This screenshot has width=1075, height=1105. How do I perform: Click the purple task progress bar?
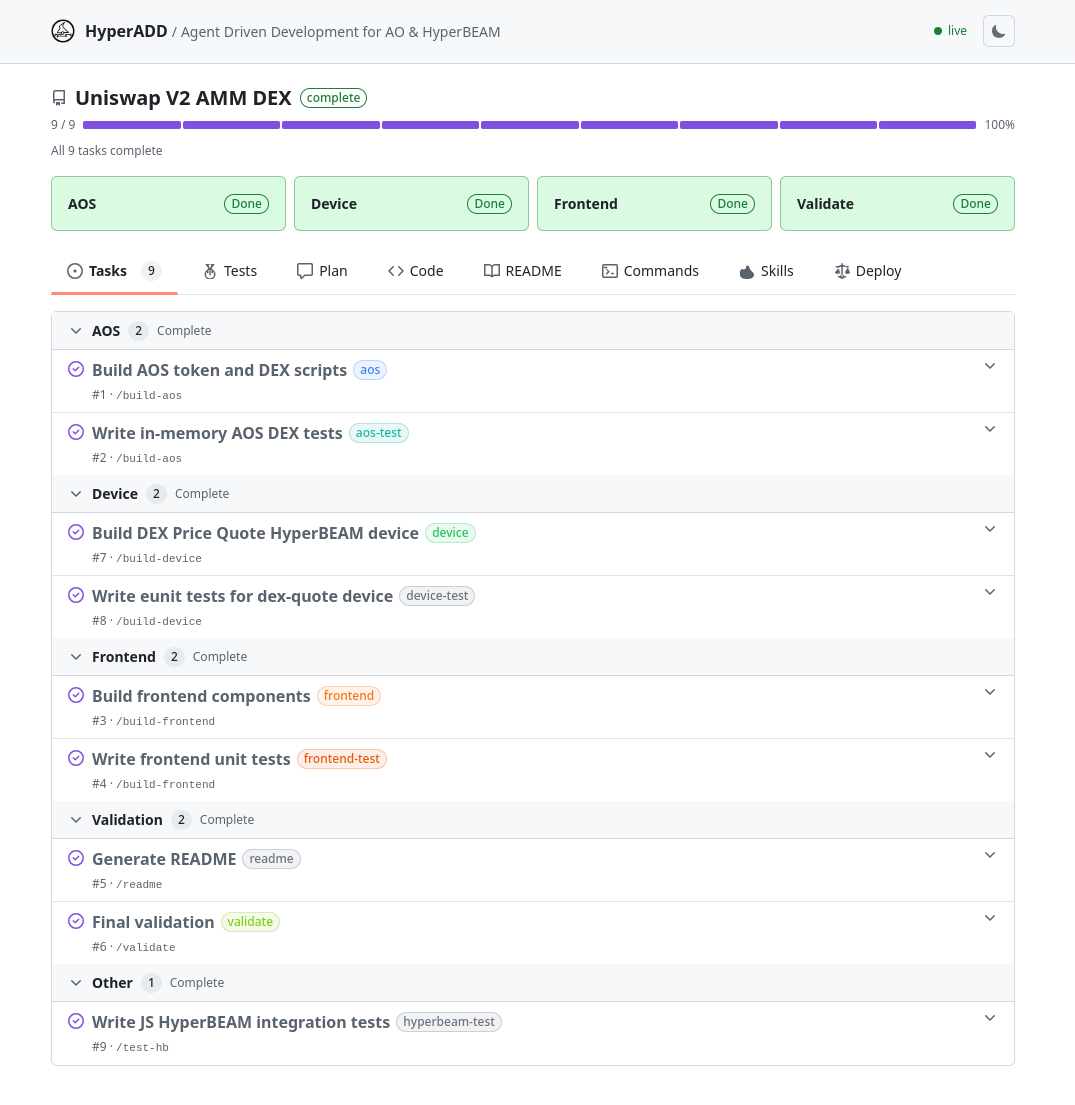(529, 125)
